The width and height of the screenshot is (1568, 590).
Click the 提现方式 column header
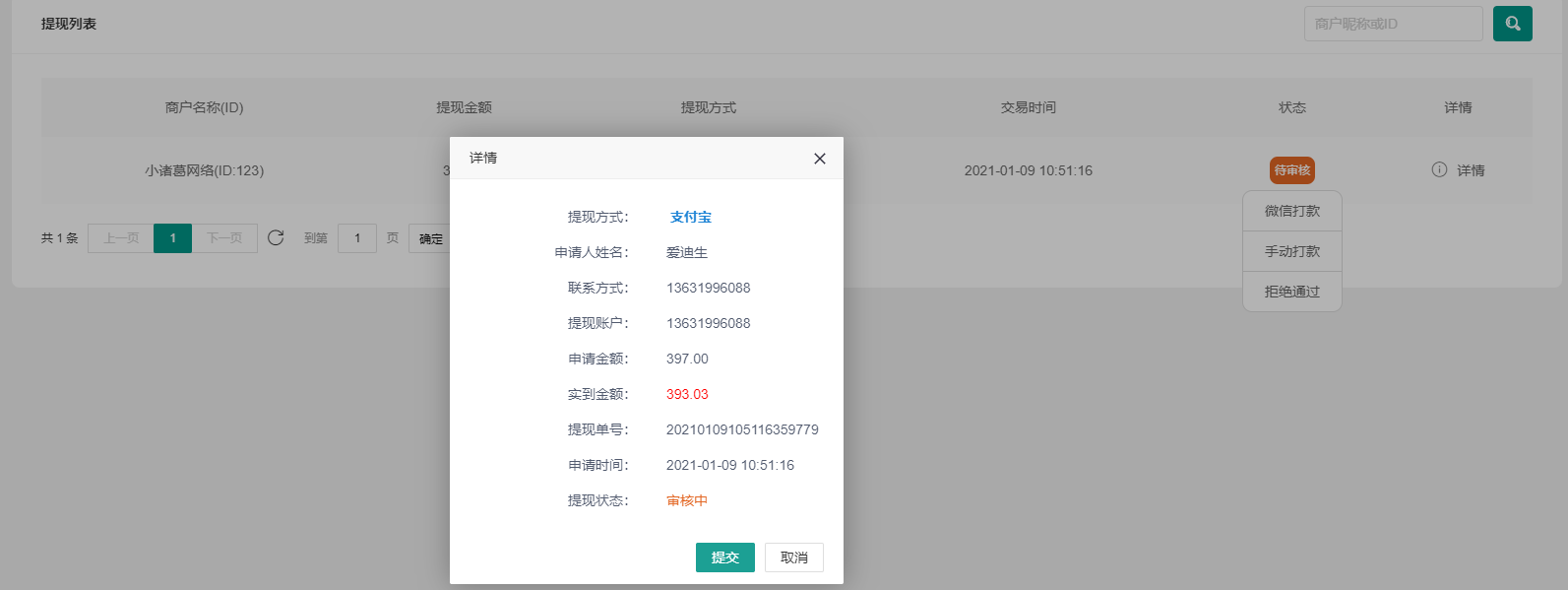point(709,107)
